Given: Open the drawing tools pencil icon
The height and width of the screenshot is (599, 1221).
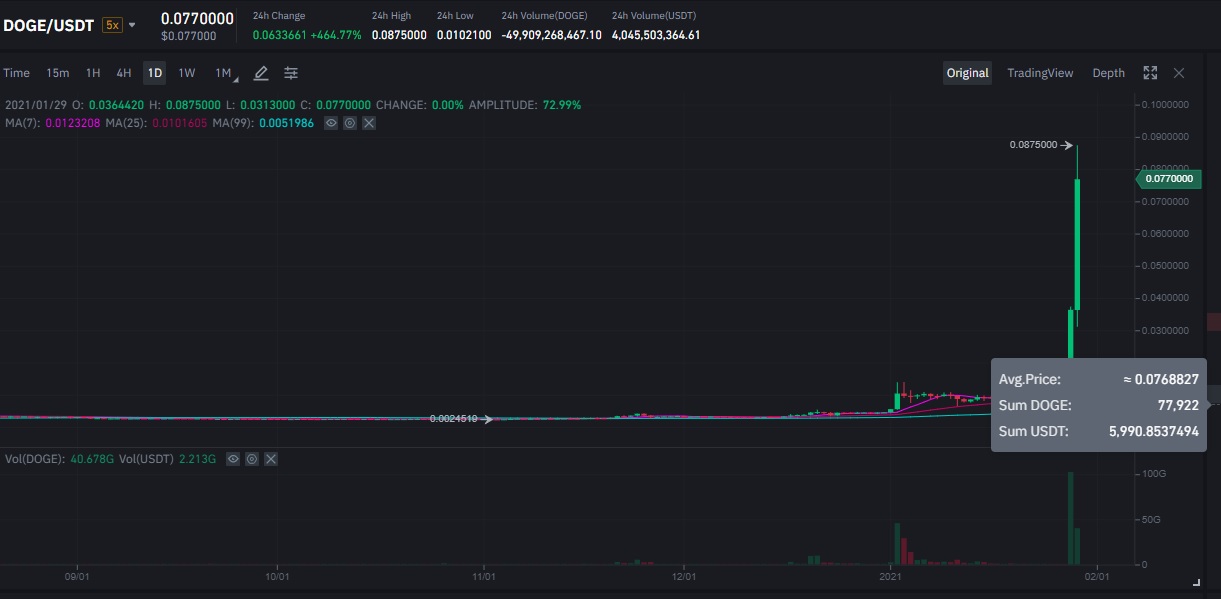Looking at the screenshot, I should 261,73.
